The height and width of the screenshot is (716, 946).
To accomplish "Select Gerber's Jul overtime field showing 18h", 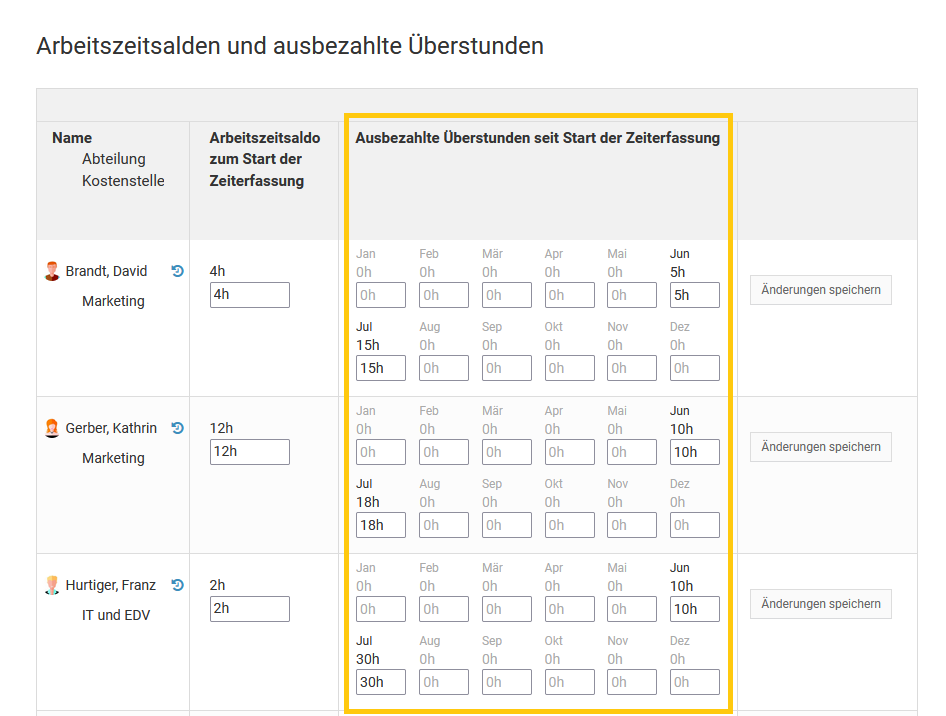I will (380, 525).
